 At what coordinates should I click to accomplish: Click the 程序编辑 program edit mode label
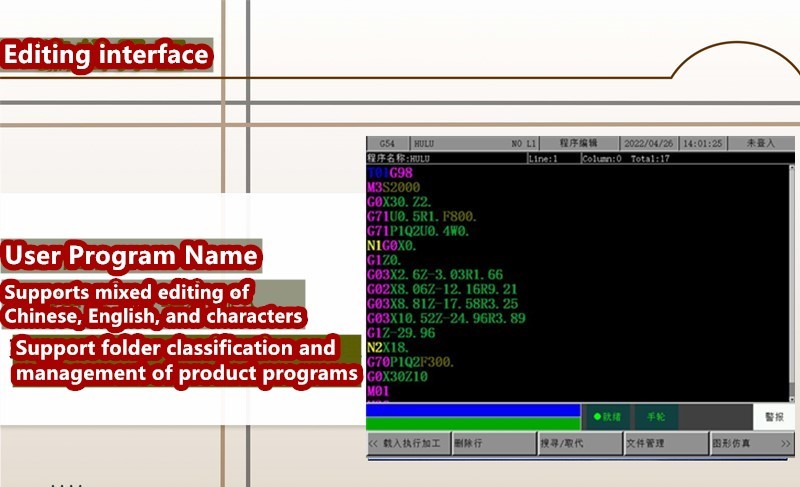point(579,143)
